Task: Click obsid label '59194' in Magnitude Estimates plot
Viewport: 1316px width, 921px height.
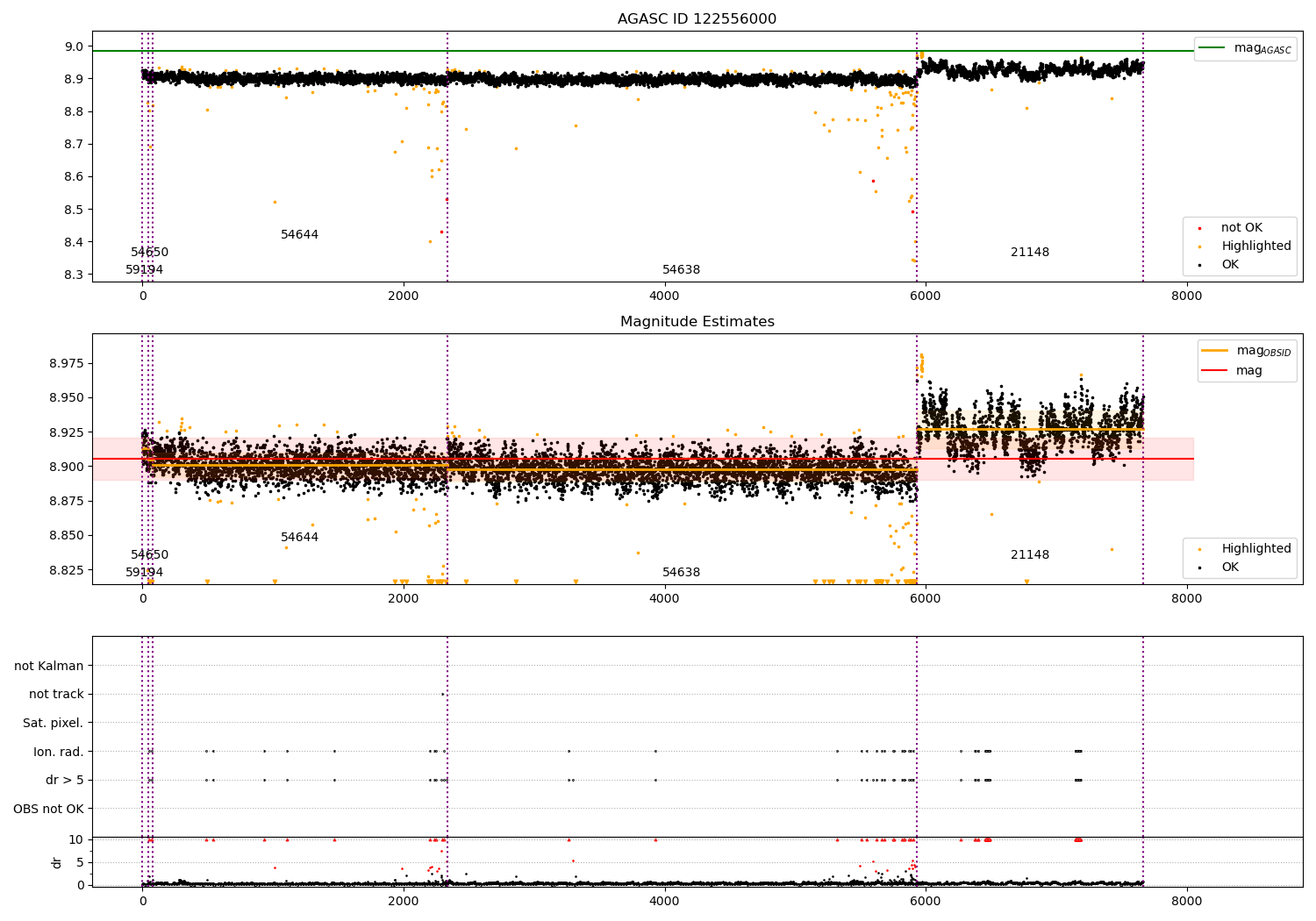Action: point(144,573)
